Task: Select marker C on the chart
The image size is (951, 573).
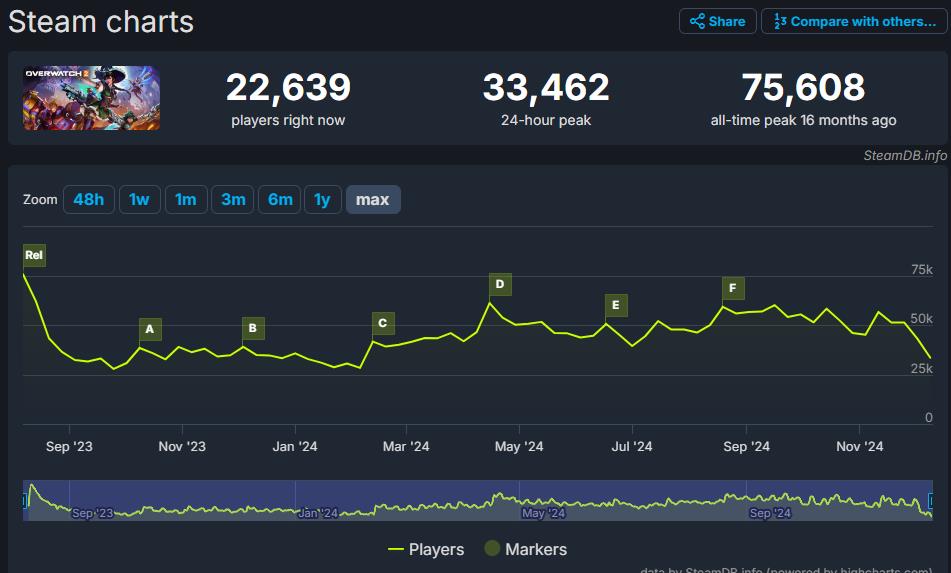Action: click(382, 323)
